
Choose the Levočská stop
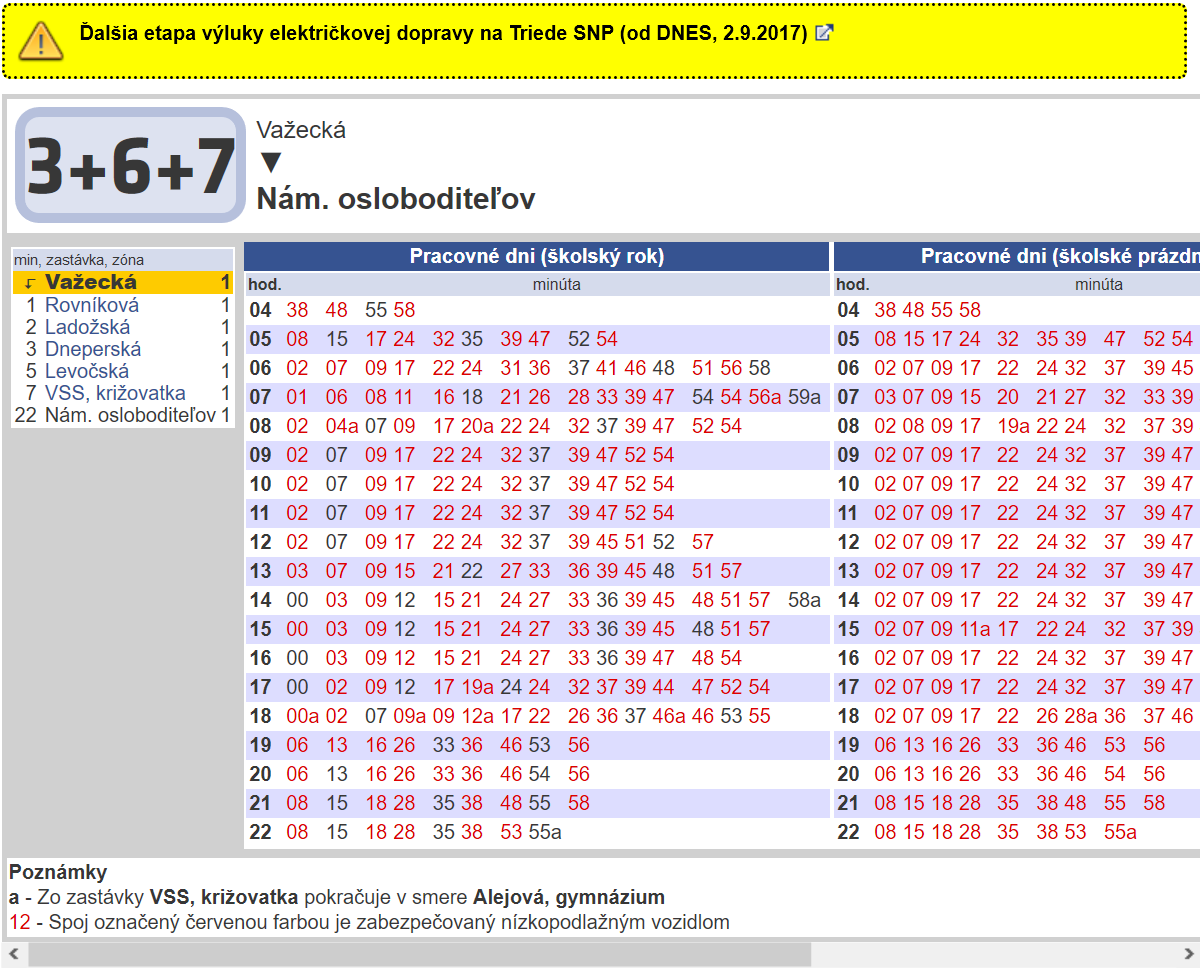[87, 371]
